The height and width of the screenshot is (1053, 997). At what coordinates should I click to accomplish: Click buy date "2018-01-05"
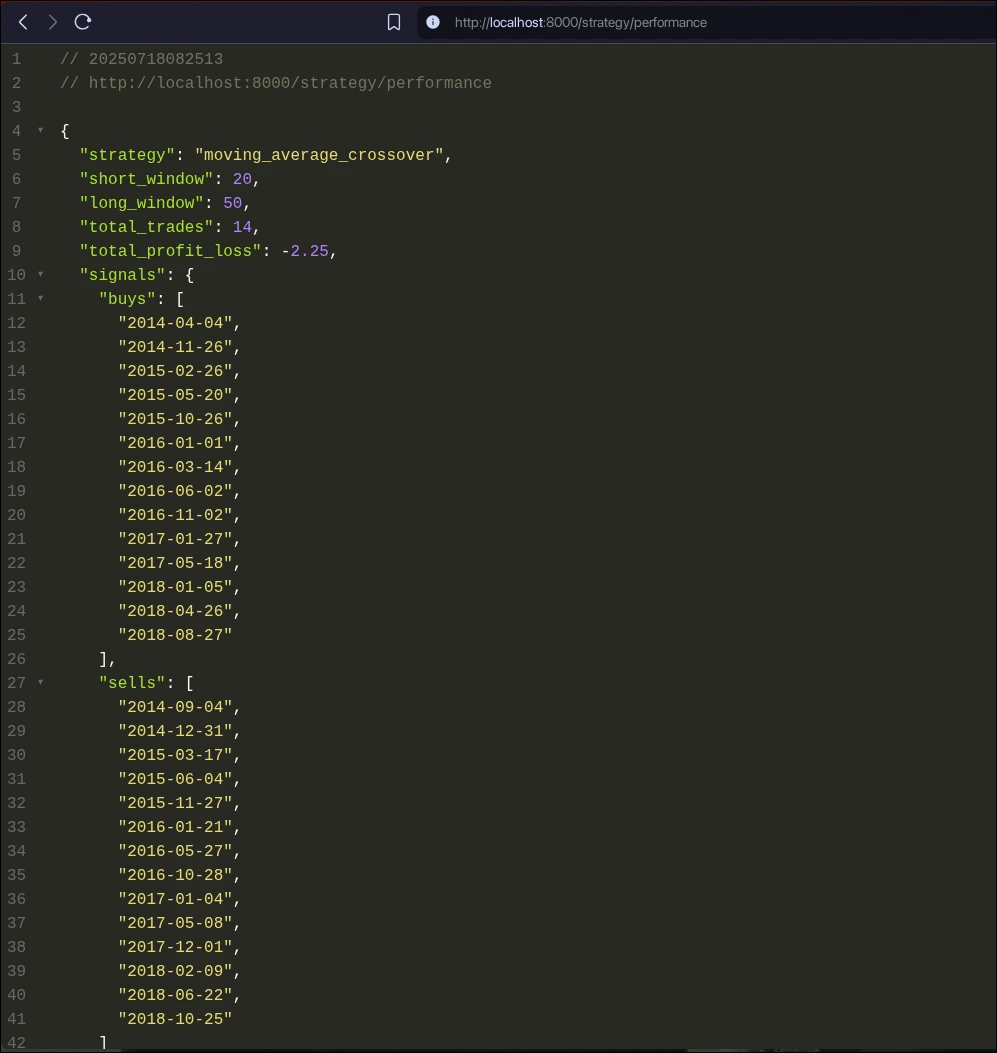175,587
